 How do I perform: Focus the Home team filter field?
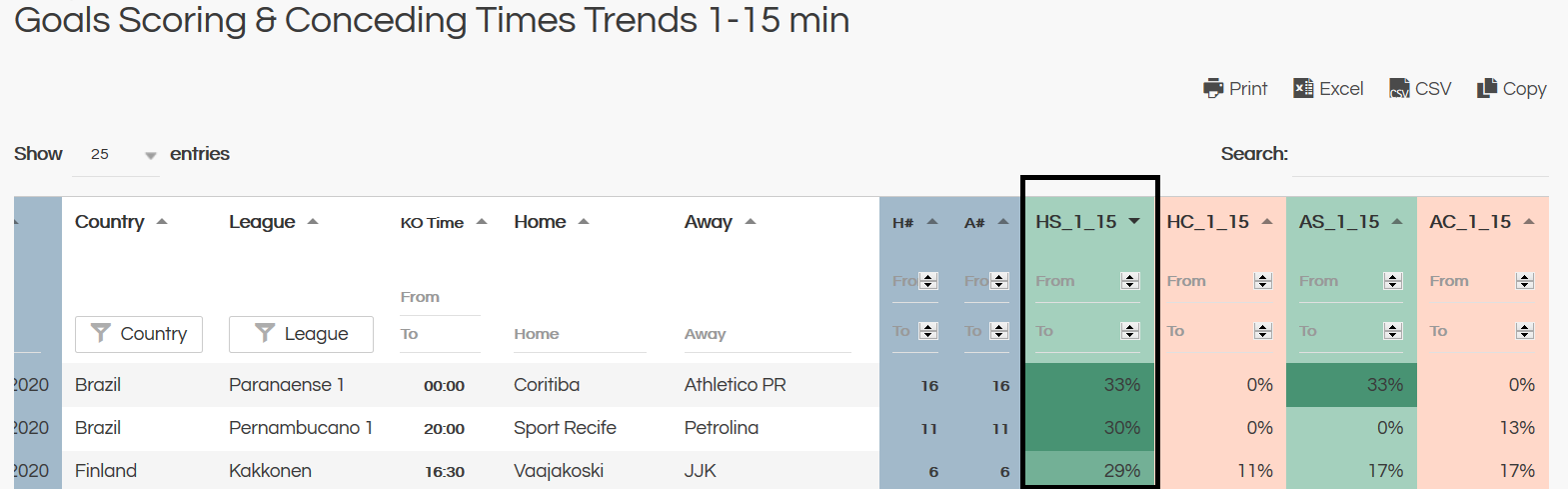(x=580, y=334)
